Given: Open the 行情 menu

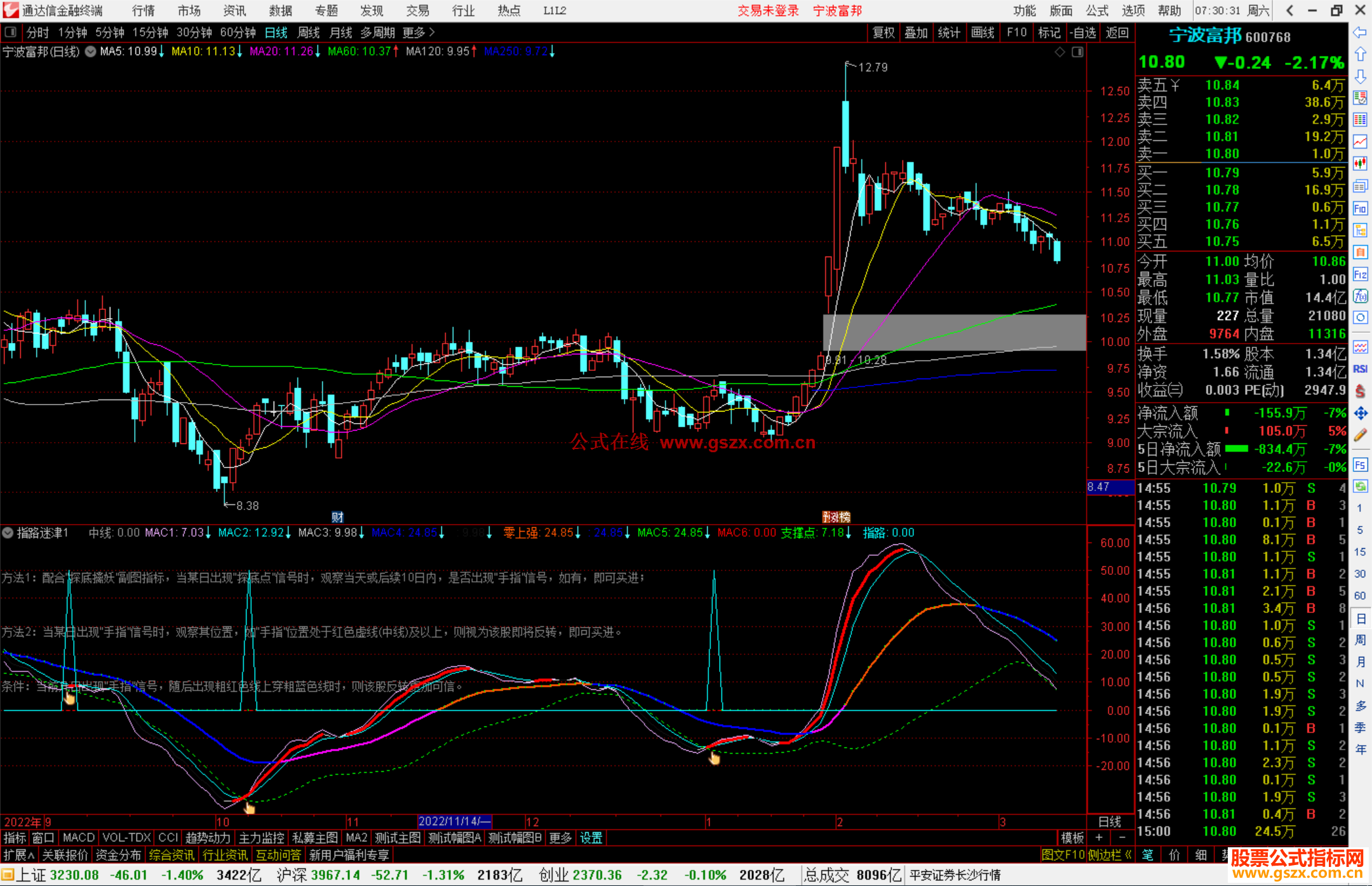Looking at the screenshot, I should (x=143, y=11).
